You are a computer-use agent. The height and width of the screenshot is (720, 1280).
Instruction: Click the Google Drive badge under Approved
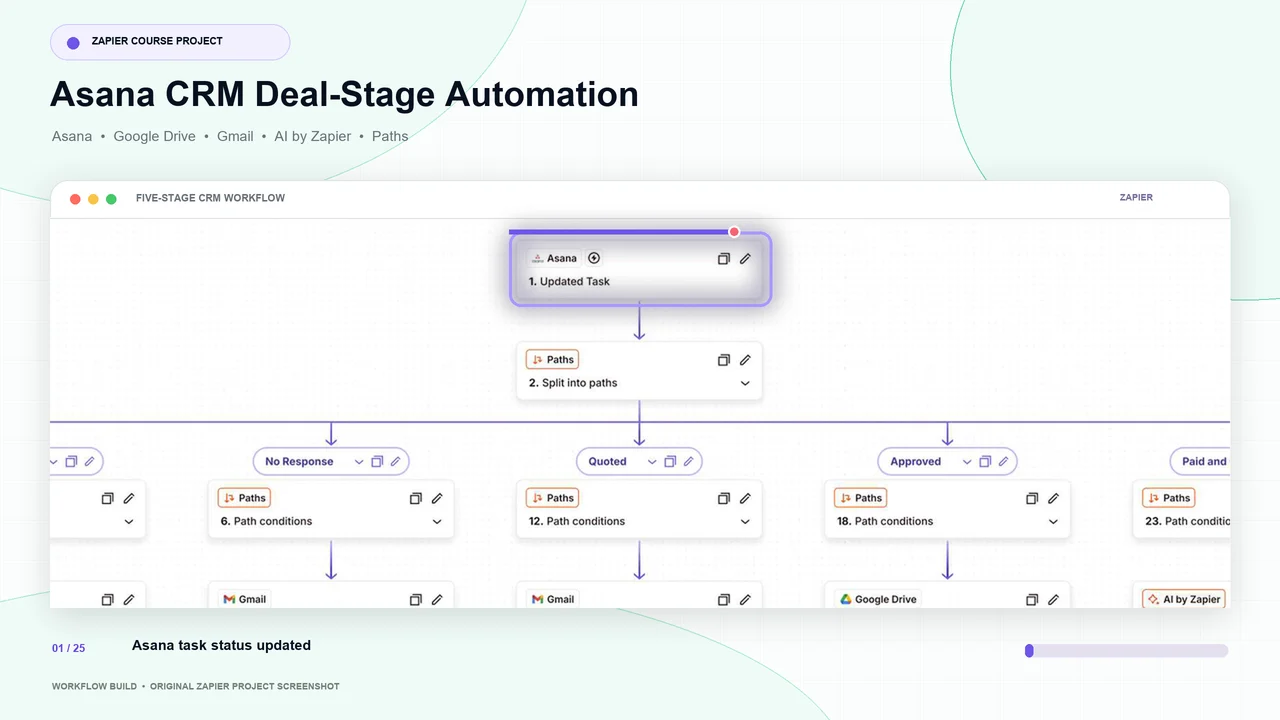click(x=877, y=599)
